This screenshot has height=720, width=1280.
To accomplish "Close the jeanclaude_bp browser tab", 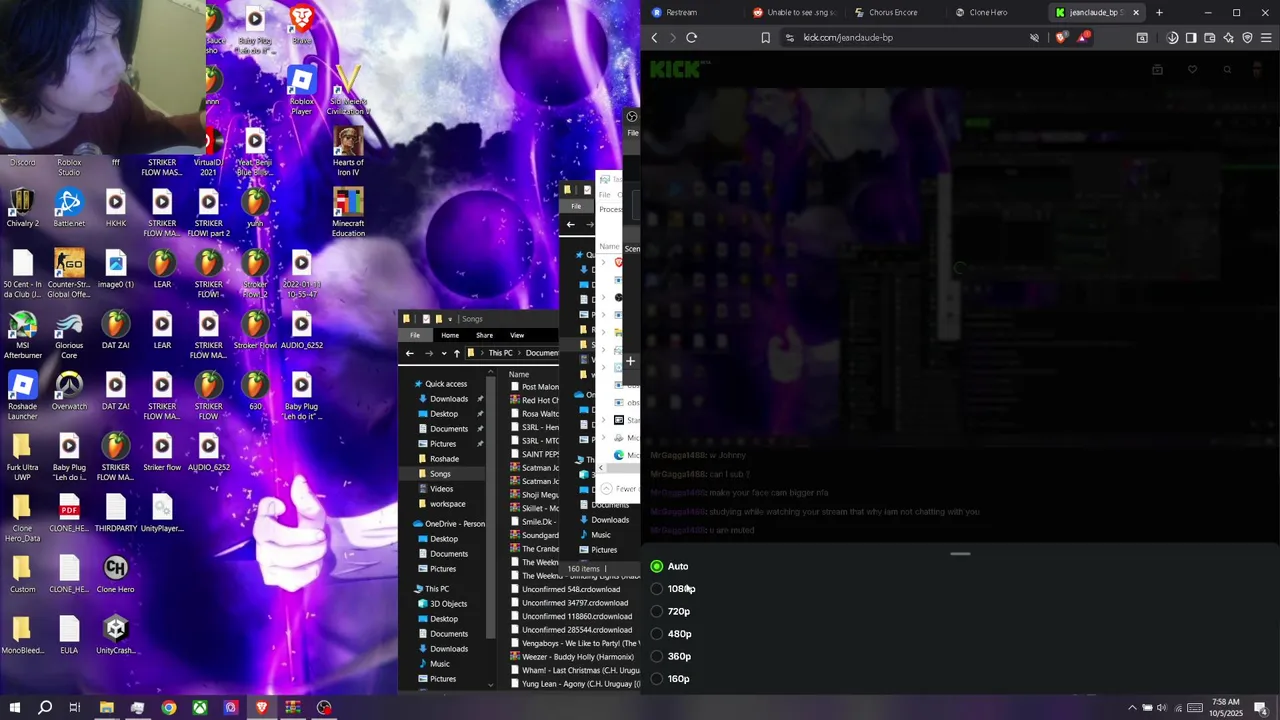I will 1136,12.
